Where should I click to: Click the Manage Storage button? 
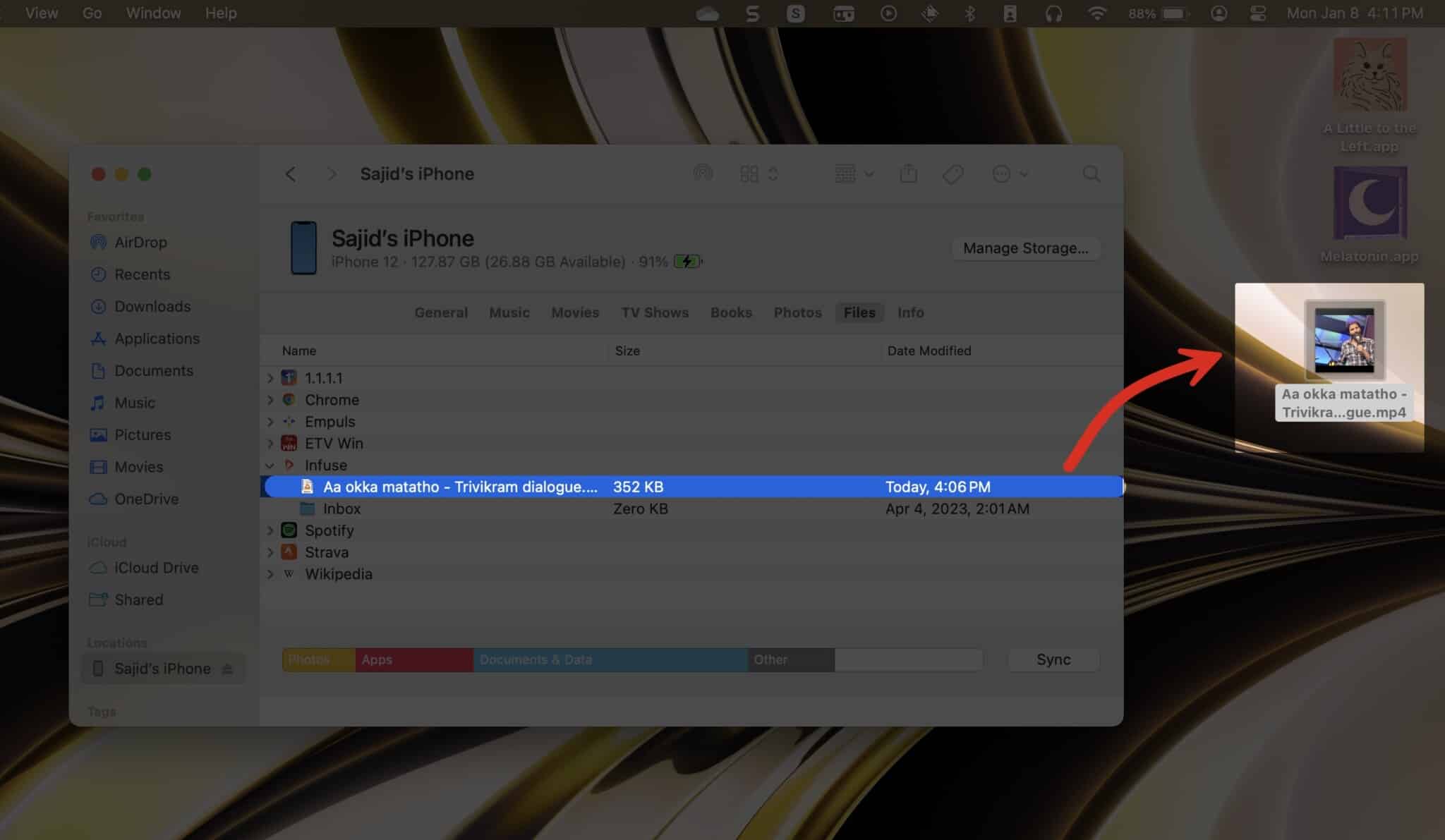coord(1025,247)
